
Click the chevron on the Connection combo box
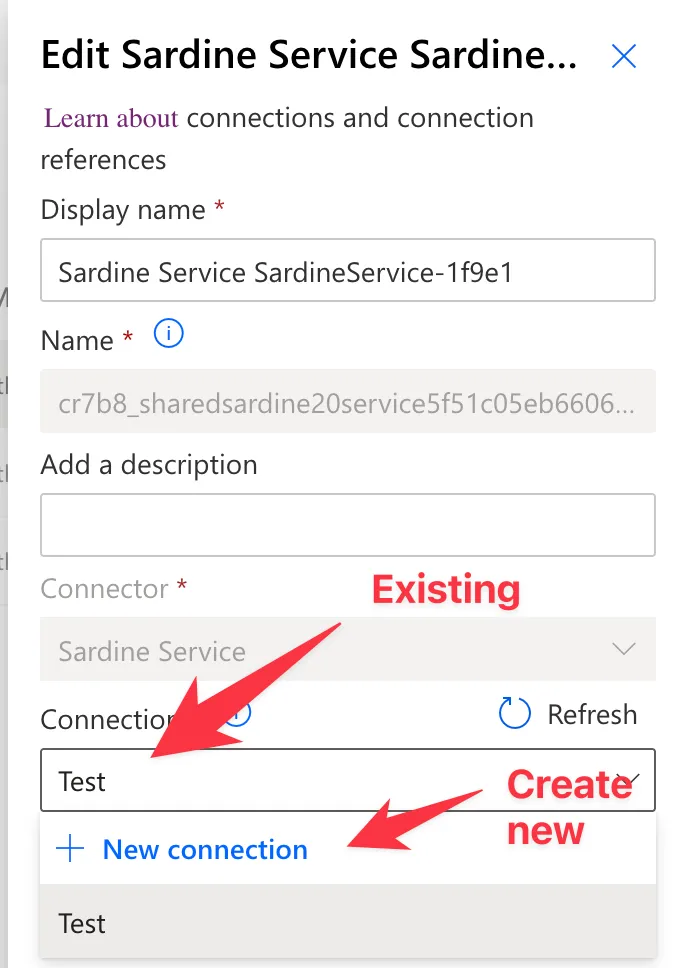pyautogui.click(x=628, y=779)
